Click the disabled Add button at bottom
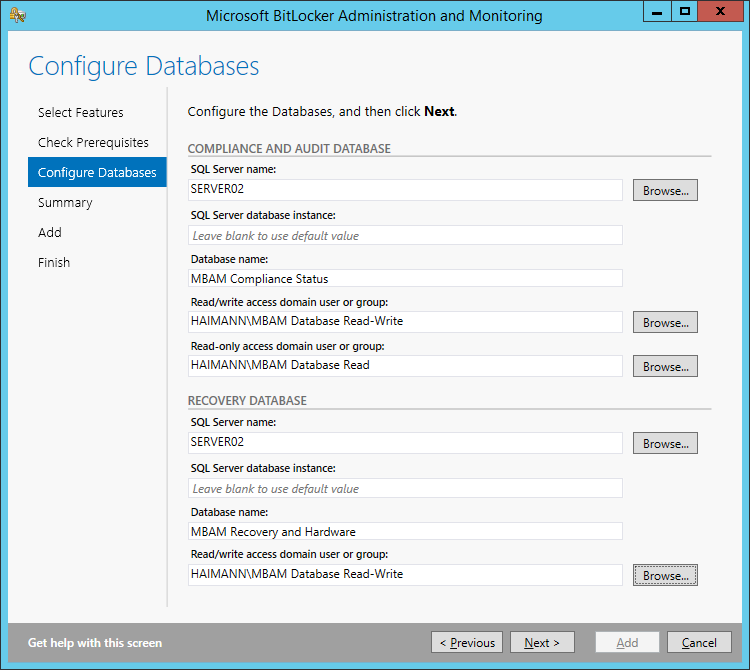Image resolution: width=750 pixels, height=670 pixels. pyautogui.click(x=627, y=642)
